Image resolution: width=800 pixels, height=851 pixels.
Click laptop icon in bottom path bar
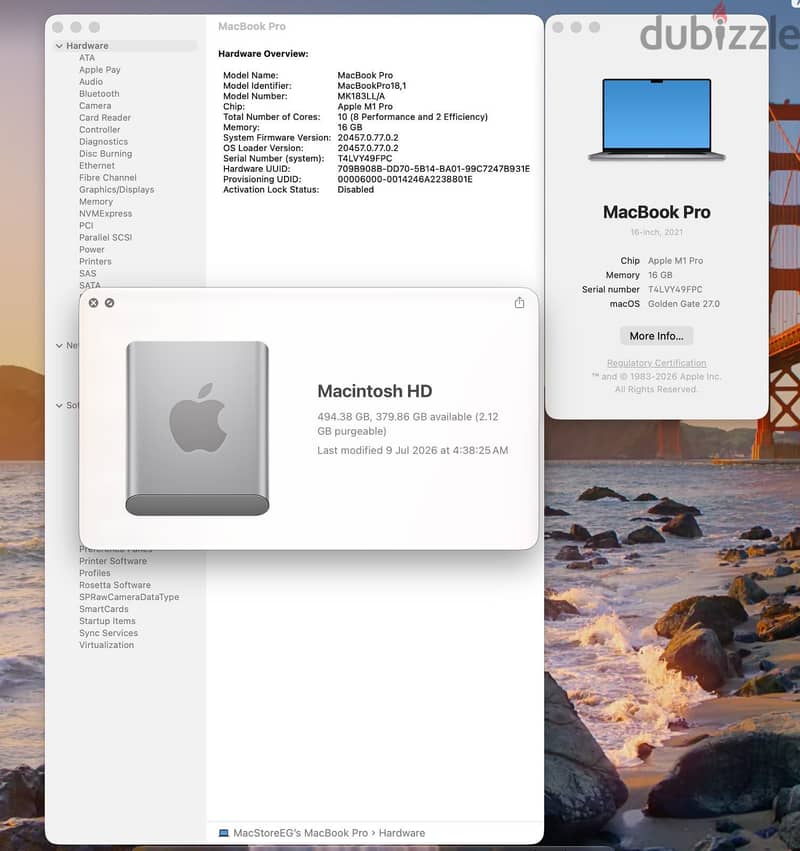[224, 833]
